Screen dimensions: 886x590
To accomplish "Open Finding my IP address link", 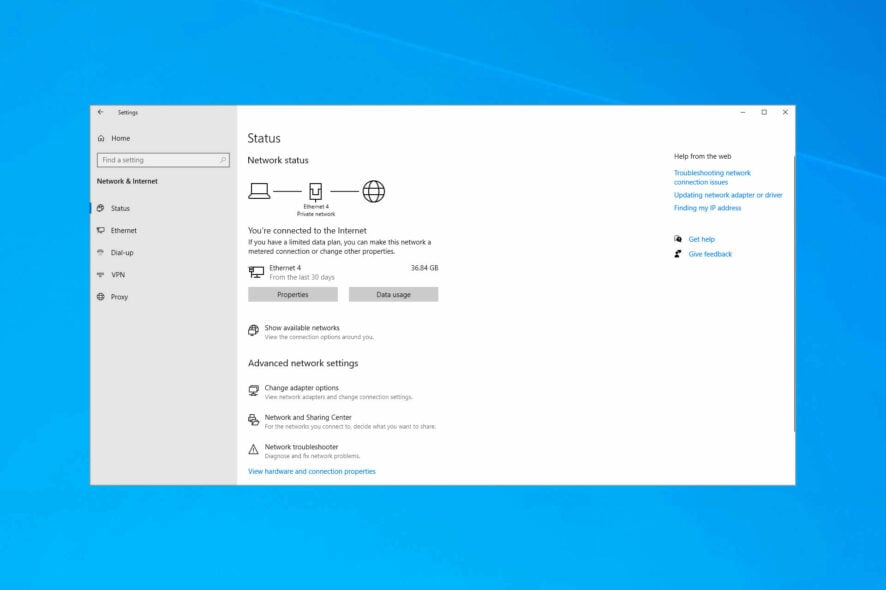I will tap(707, 208).
